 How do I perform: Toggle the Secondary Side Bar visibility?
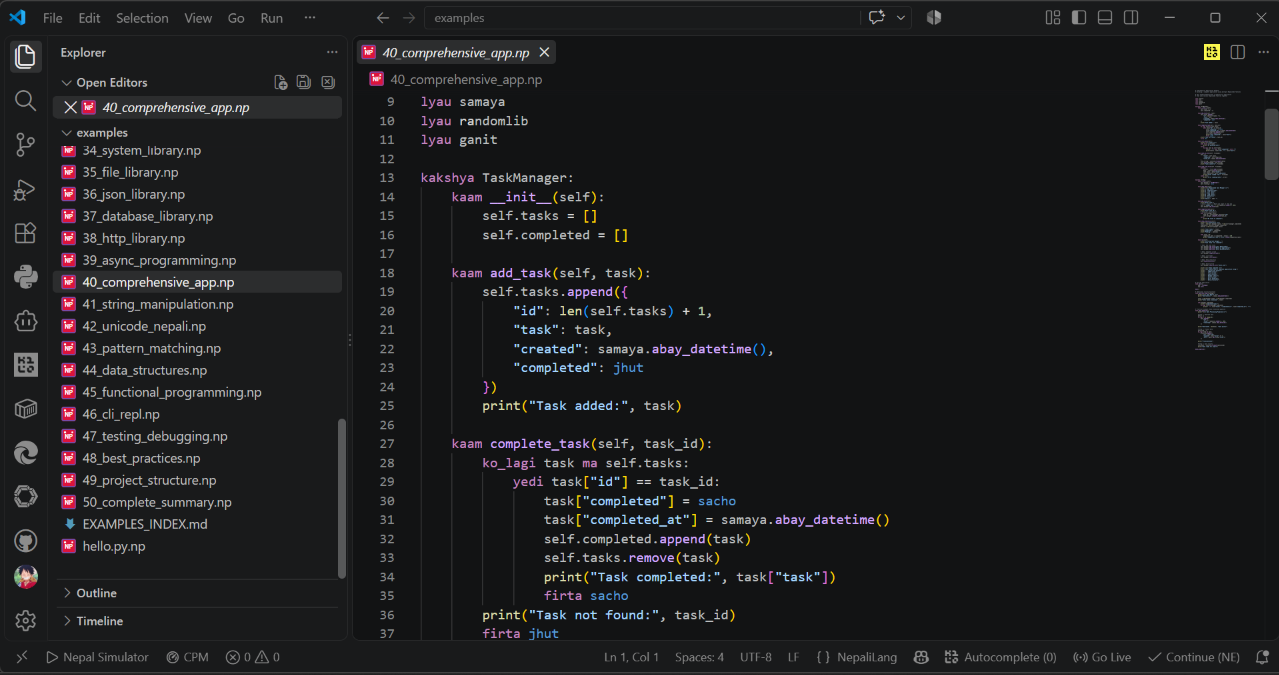click(1131, 18)
